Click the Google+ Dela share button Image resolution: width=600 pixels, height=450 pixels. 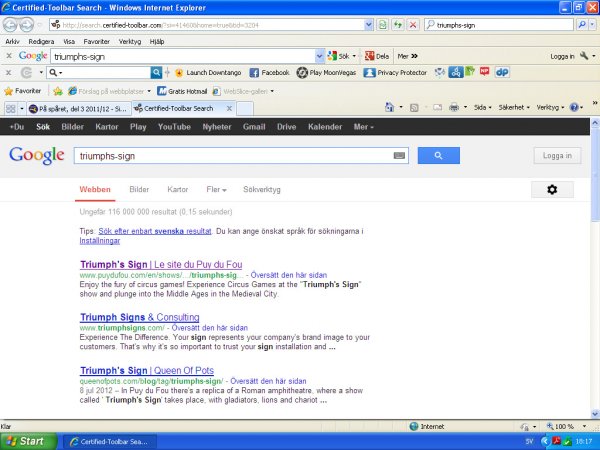point(377,56)
